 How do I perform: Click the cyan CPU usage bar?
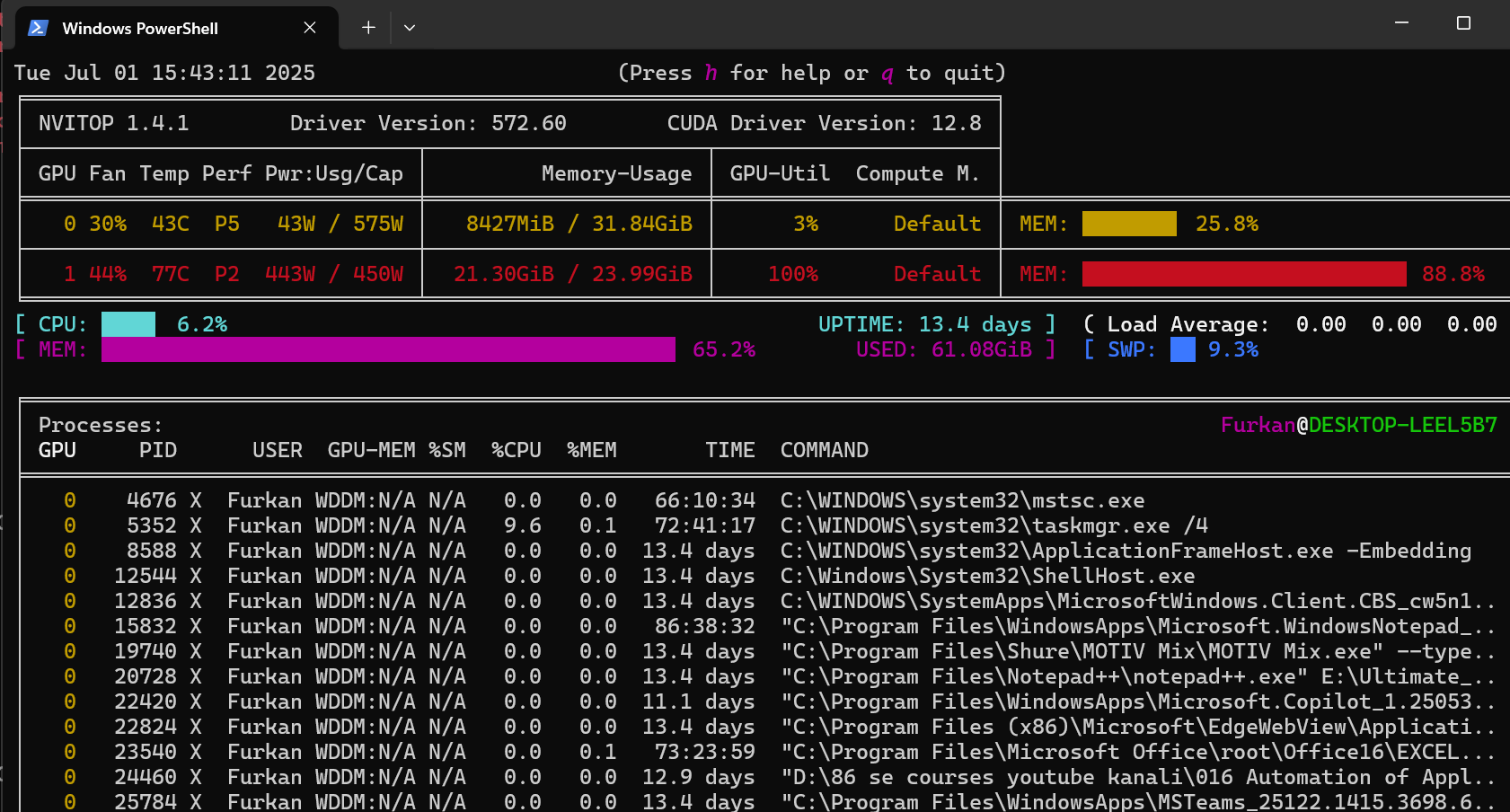pyautogui.click(x=128, y=324)
